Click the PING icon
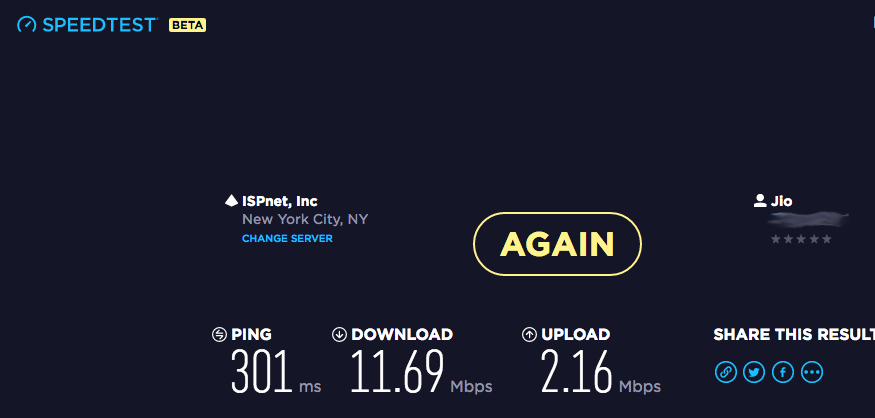The height and width of the screenshot is (418, 875). click(220, 335)
